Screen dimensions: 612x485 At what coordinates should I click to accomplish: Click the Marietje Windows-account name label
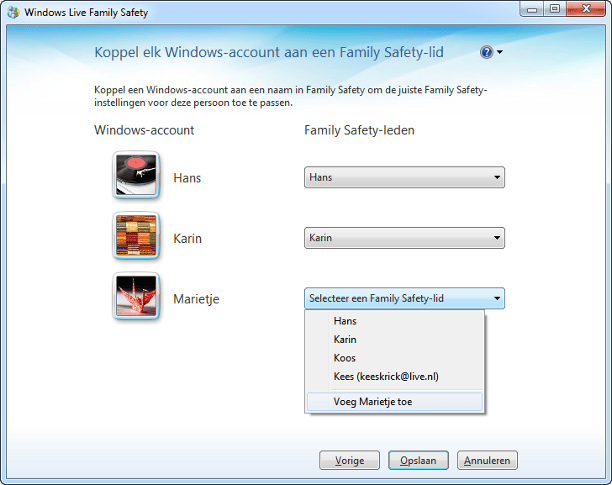[x=196, y=299]
